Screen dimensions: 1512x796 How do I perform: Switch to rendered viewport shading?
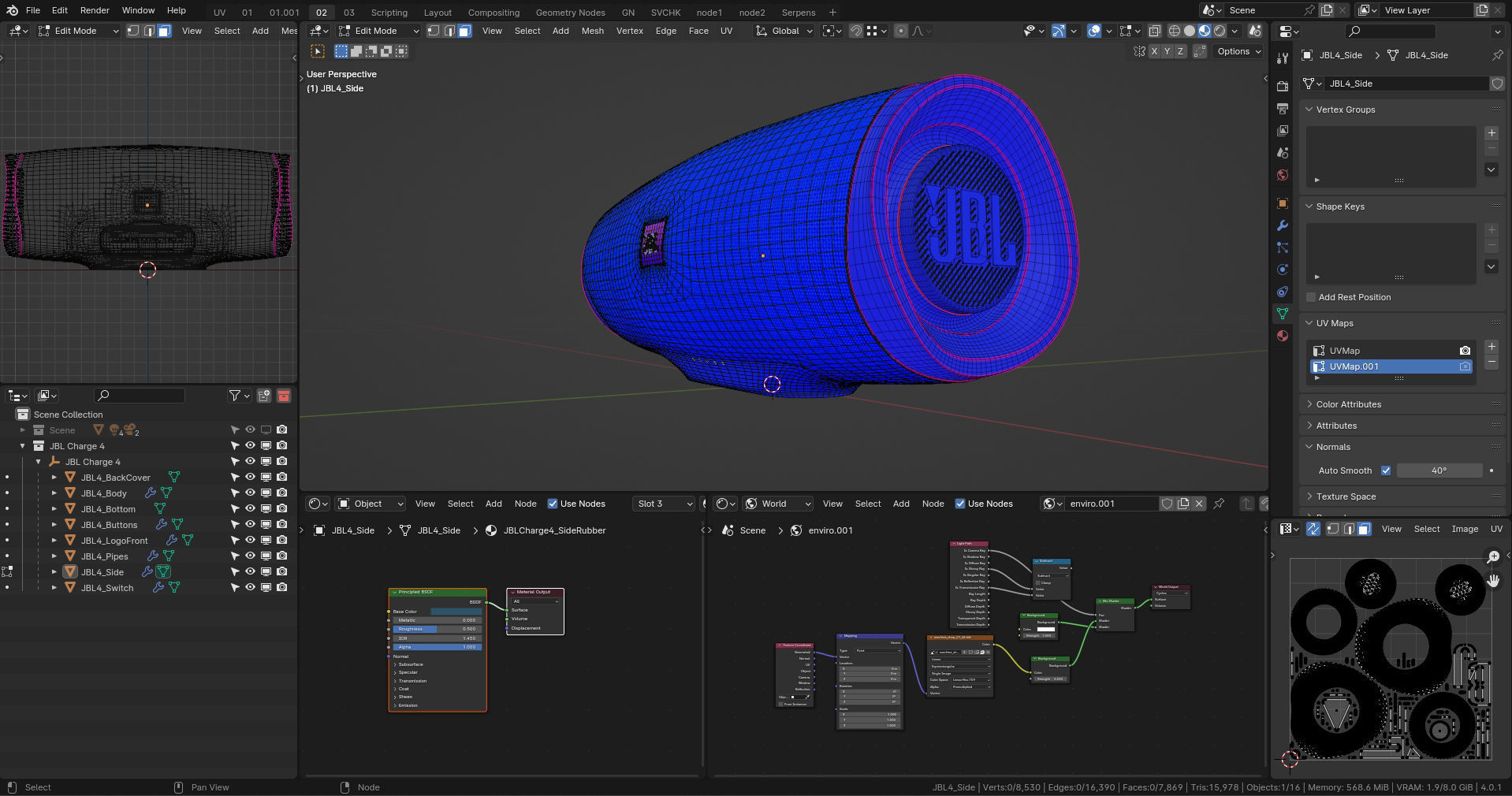click(1220, 31)
